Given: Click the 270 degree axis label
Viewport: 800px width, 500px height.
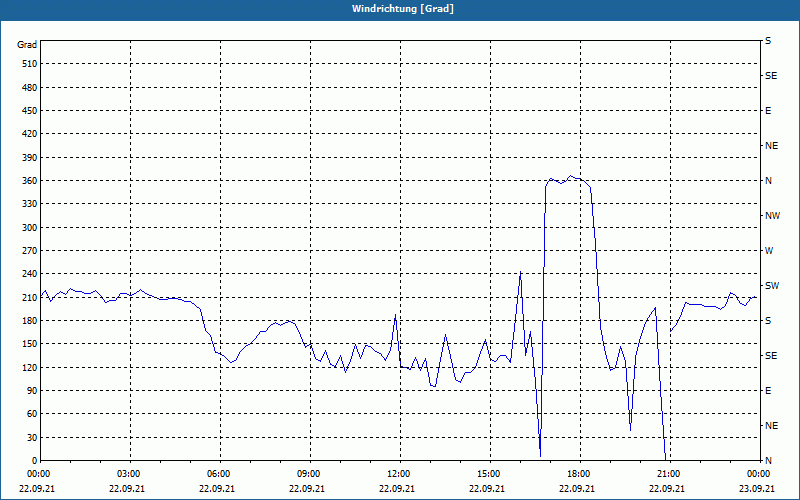Looking at the screenshot, I should [30, 251].
